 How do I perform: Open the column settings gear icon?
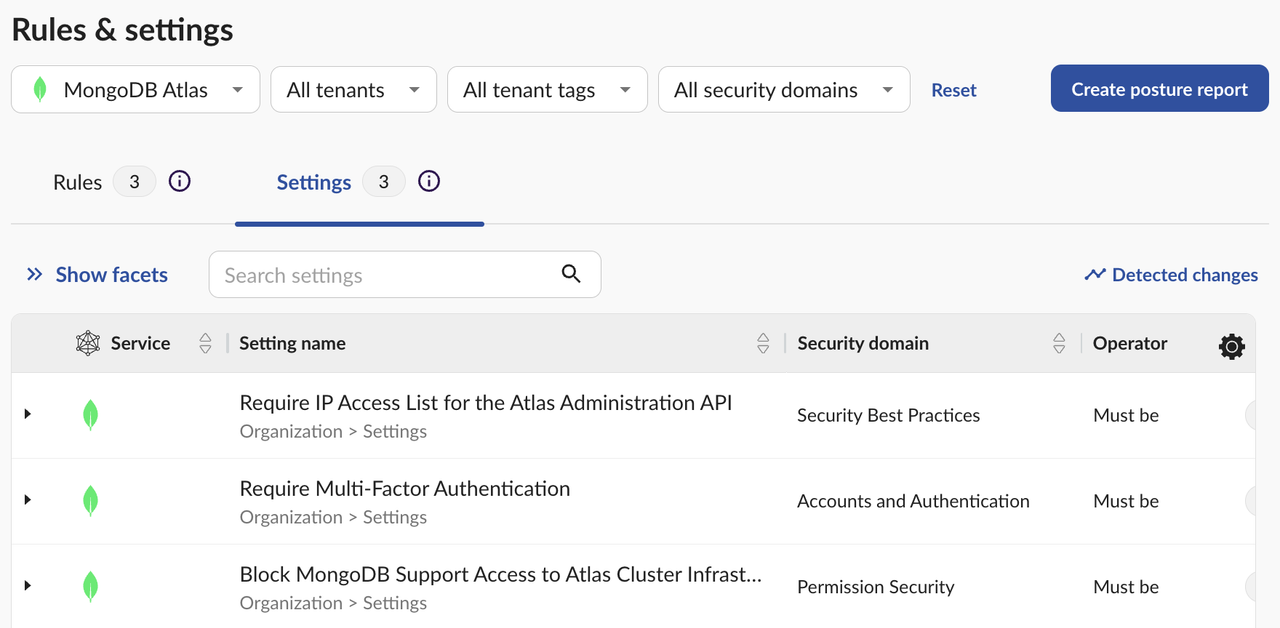[1232, 346]
